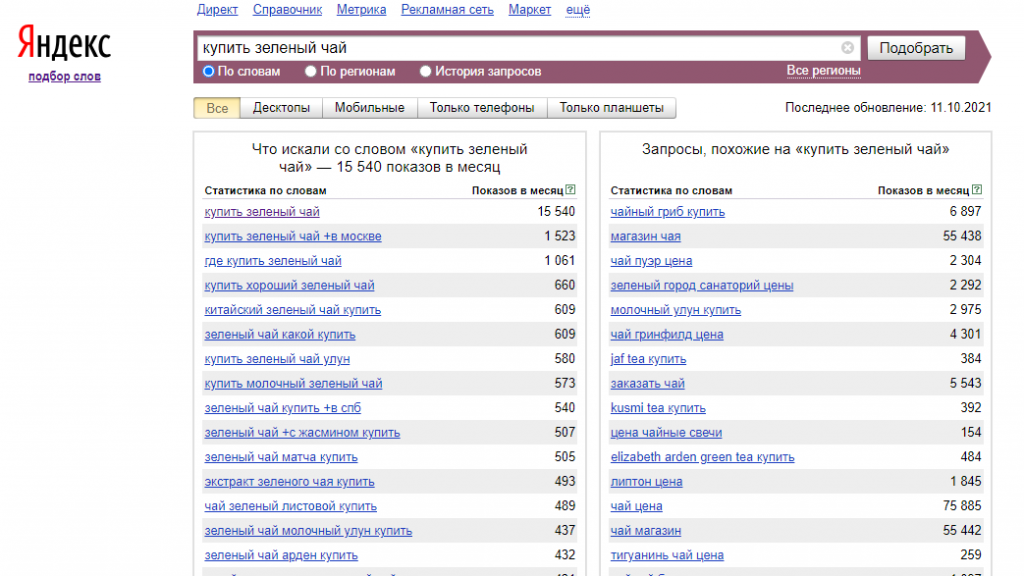Image resolution: width=1024 pixels, height=576 pixels.
Task: Open the 'Рекламная сеть' top menu link
Action: [x=447, y=10]
